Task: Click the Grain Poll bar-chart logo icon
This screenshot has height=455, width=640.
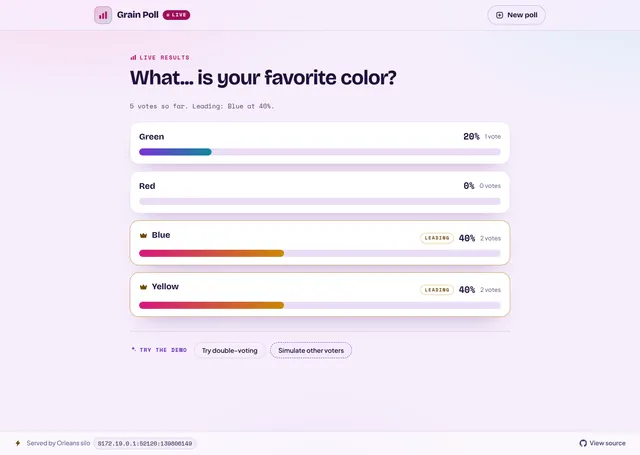Action: pyautogui.click(x=103, y=15)
